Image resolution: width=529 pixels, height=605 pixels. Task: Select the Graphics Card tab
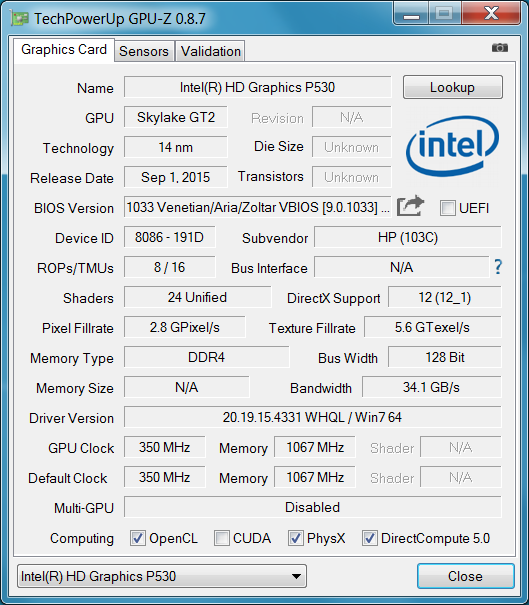(x=64, y=50)
